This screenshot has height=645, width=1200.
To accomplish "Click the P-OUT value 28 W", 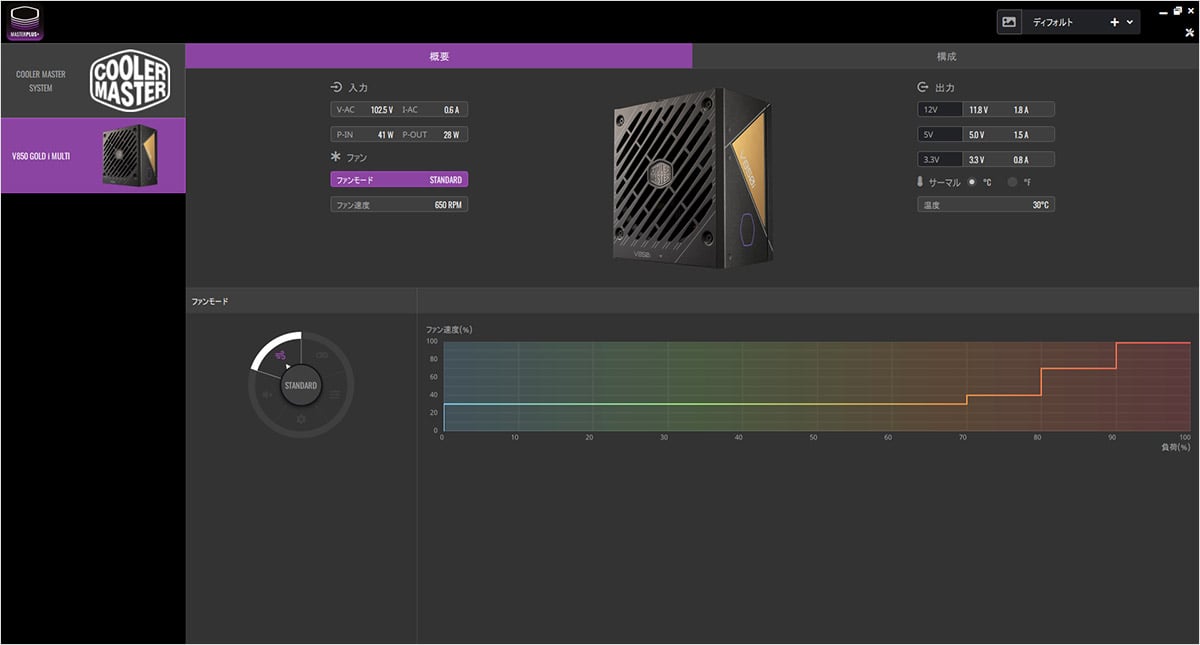I will 451,135.
